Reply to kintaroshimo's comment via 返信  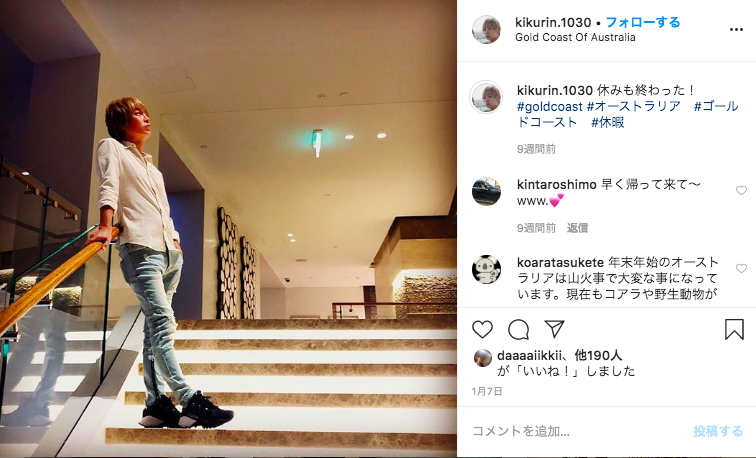[577, 228]
